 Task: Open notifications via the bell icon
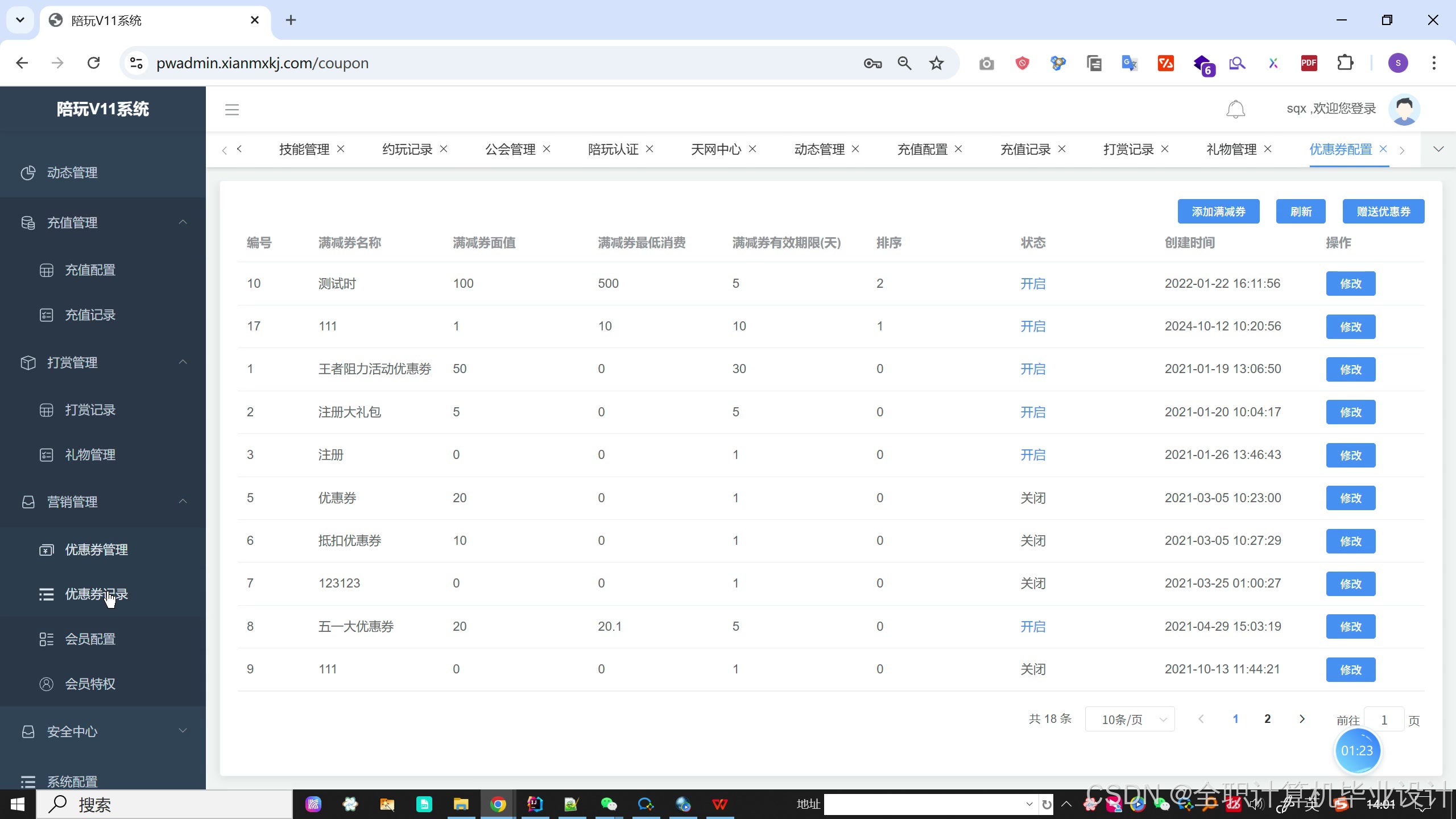(1235, 109)
